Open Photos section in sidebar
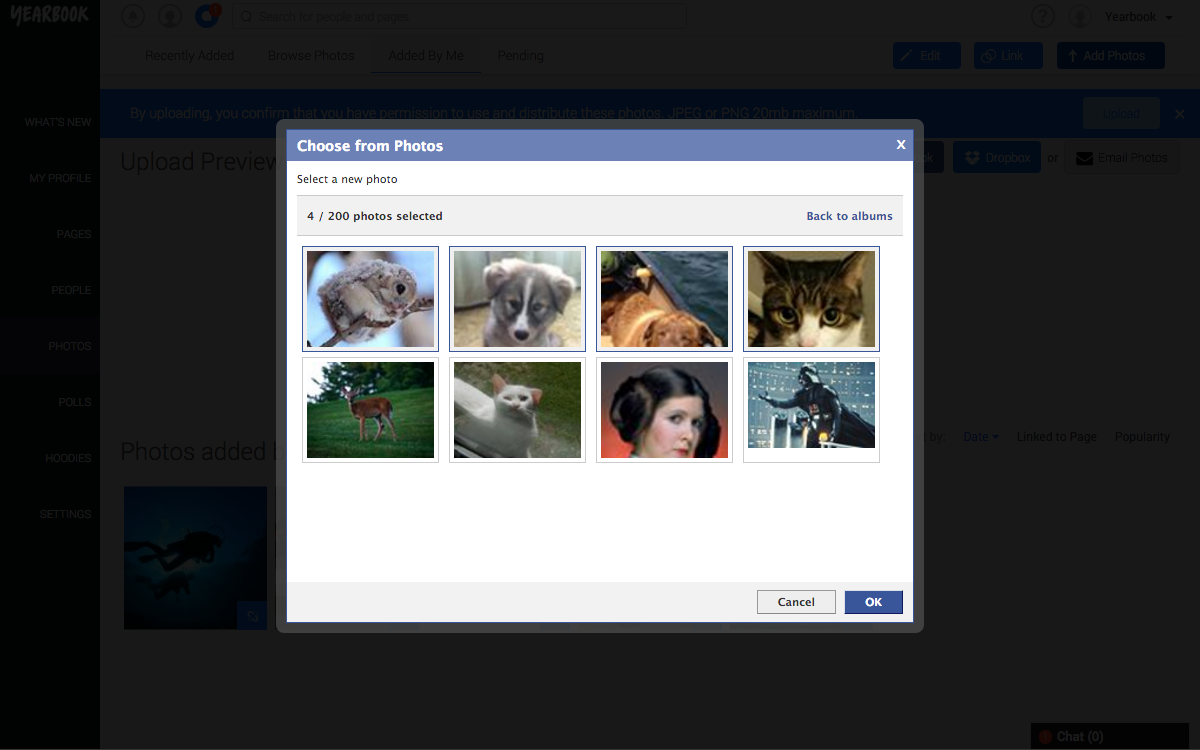This screenshot has height=750, width=1200. 70,346
